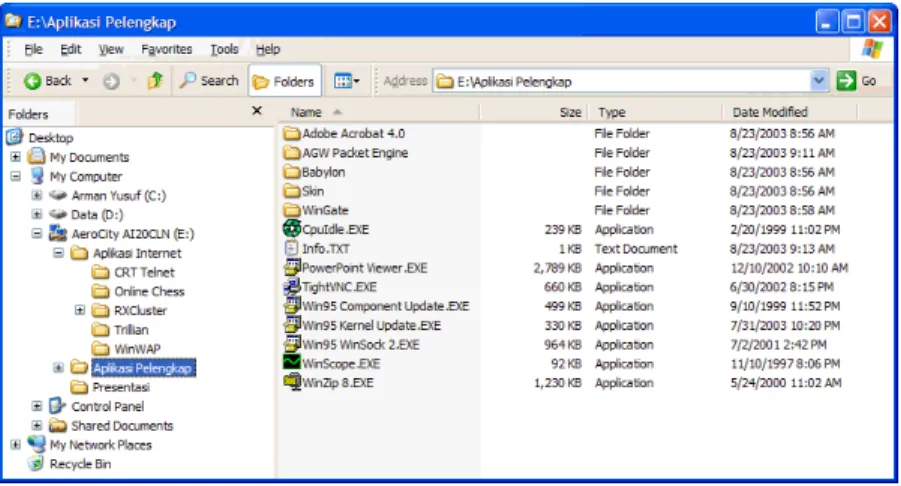Expand the Aplikasi Pelengkap tree node
Image resolution: width=901 pixels, height=486 pixels.
click(58, 368)
